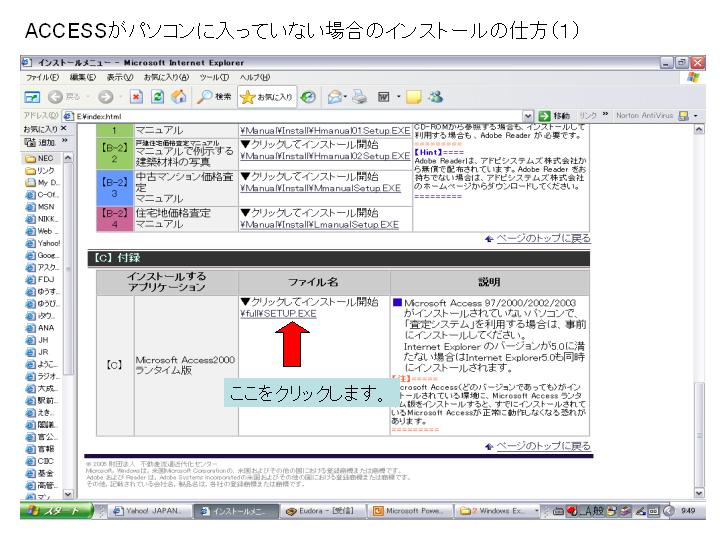Click the Norton AntiVirus toolbar icon

click(683, 116)
